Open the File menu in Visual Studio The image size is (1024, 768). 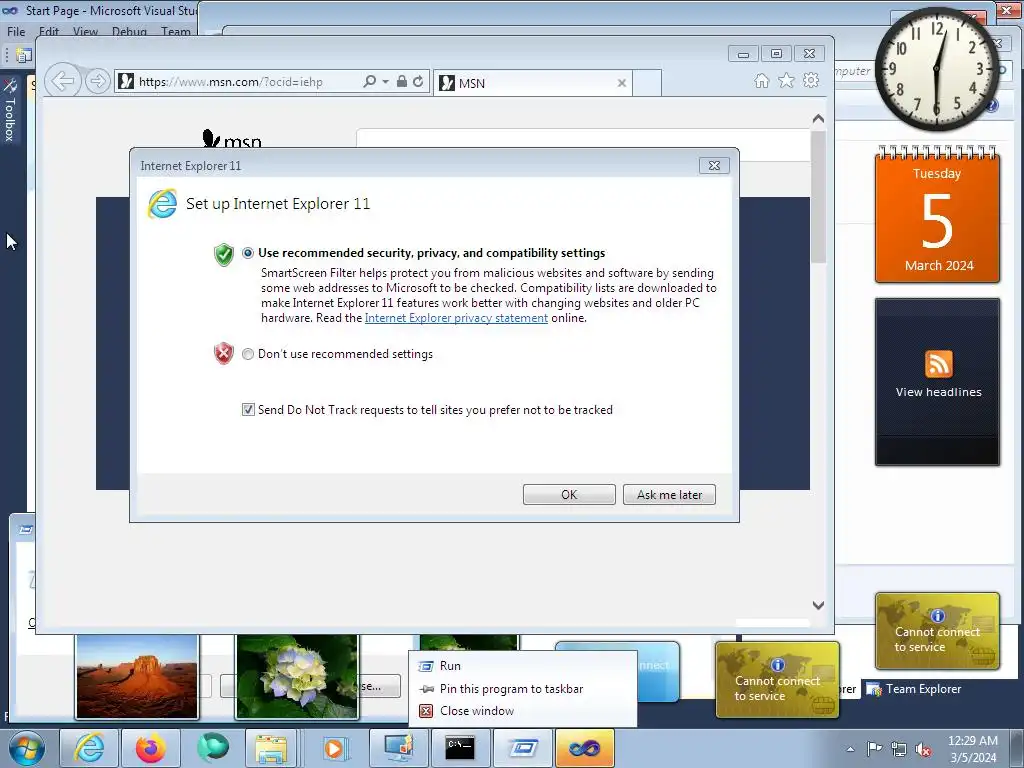(x=16, y=31)
